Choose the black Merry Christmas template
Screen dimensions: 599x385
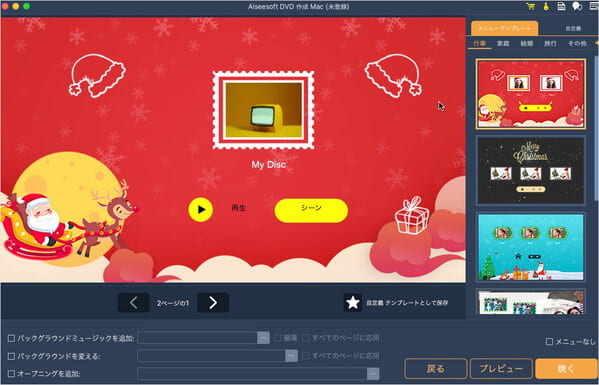[531, 170]
